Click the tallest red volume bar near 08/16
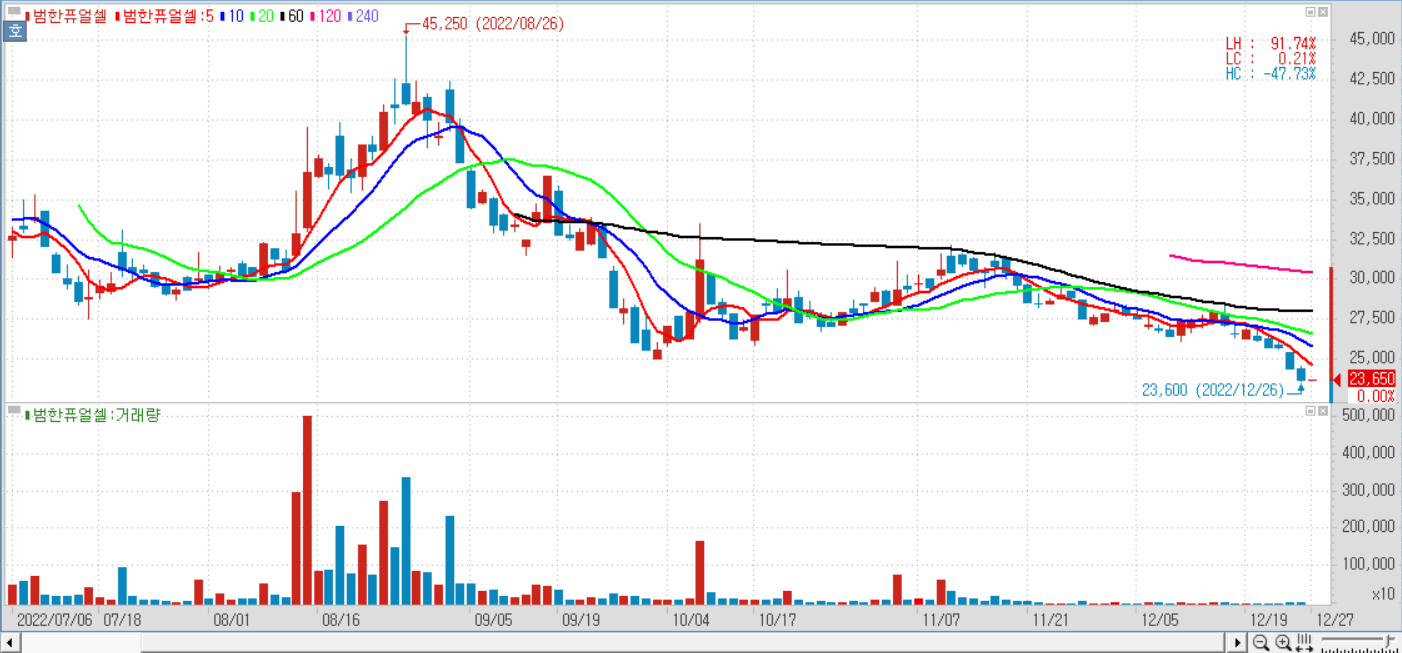Image resolution: width=1402 pixels, height=653 pixels. pyautogui.click(x=307, y=510)
